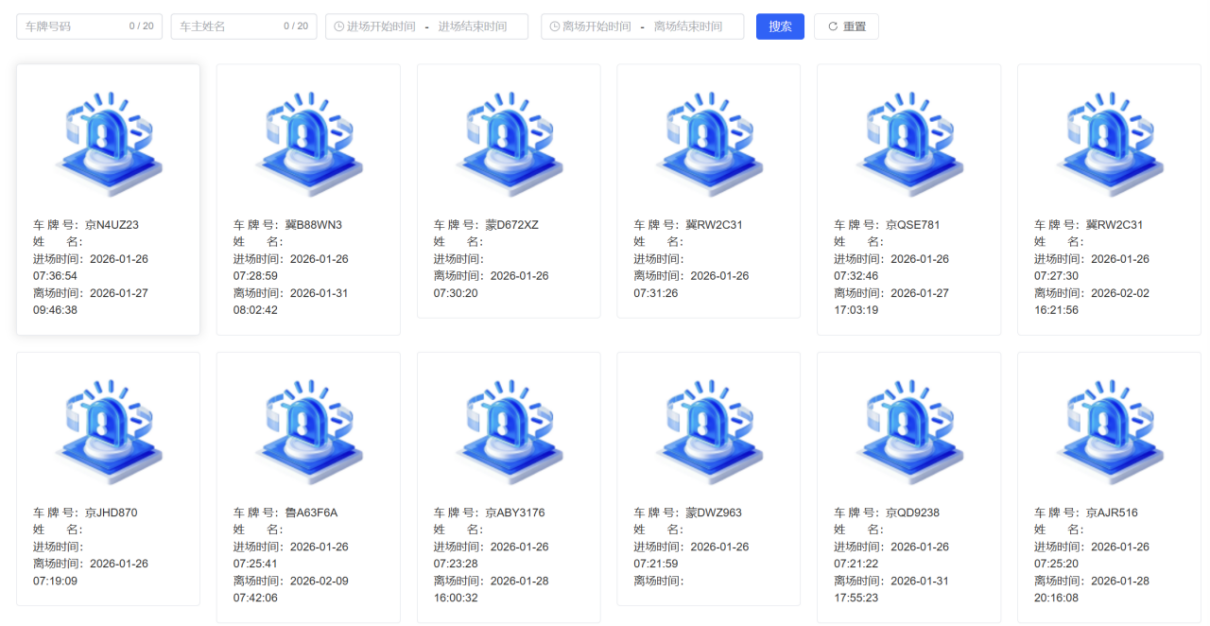Reset filters with the 重置 button
The height and width of the screenshot is (626, 1210).
tap(846, 27)
